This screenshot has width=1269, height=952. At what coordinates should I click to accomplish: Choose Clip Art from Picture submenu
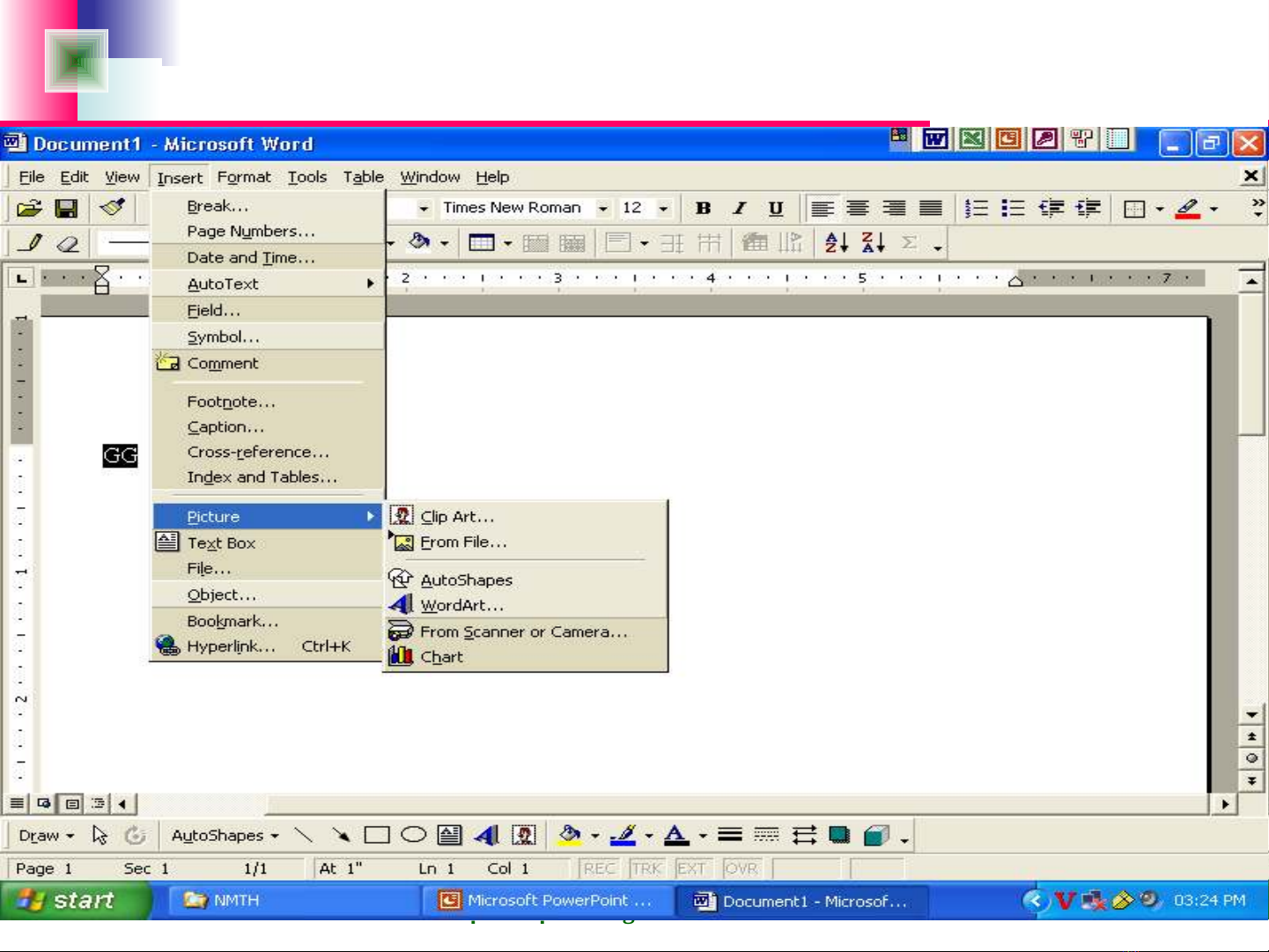[456, 517]
